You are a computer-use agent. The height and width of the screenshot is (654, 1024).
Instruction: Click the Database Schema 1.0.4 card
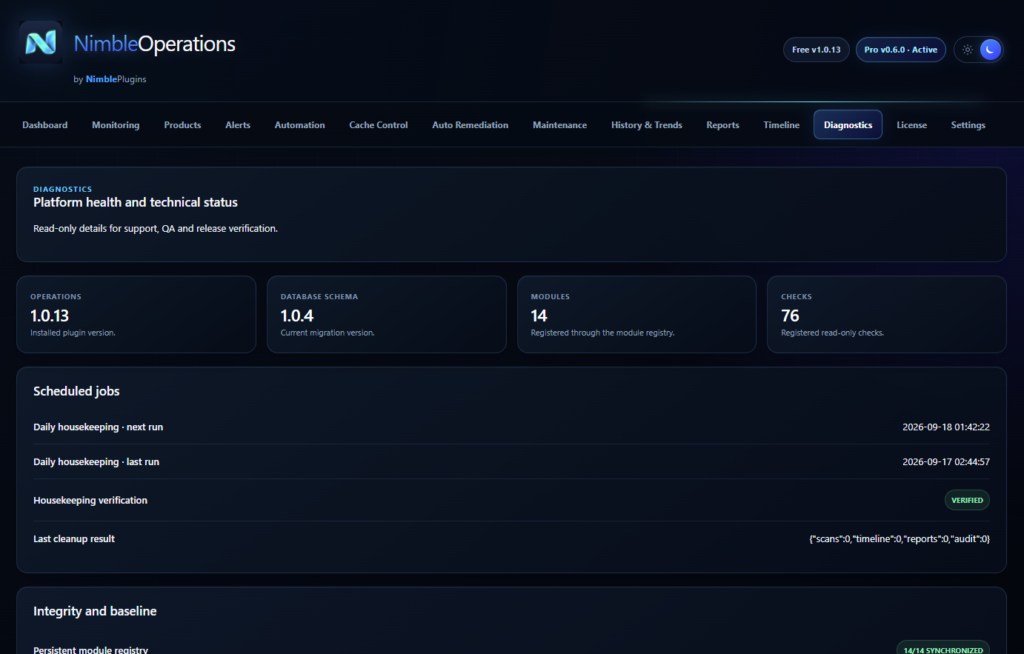coord(386,314)
